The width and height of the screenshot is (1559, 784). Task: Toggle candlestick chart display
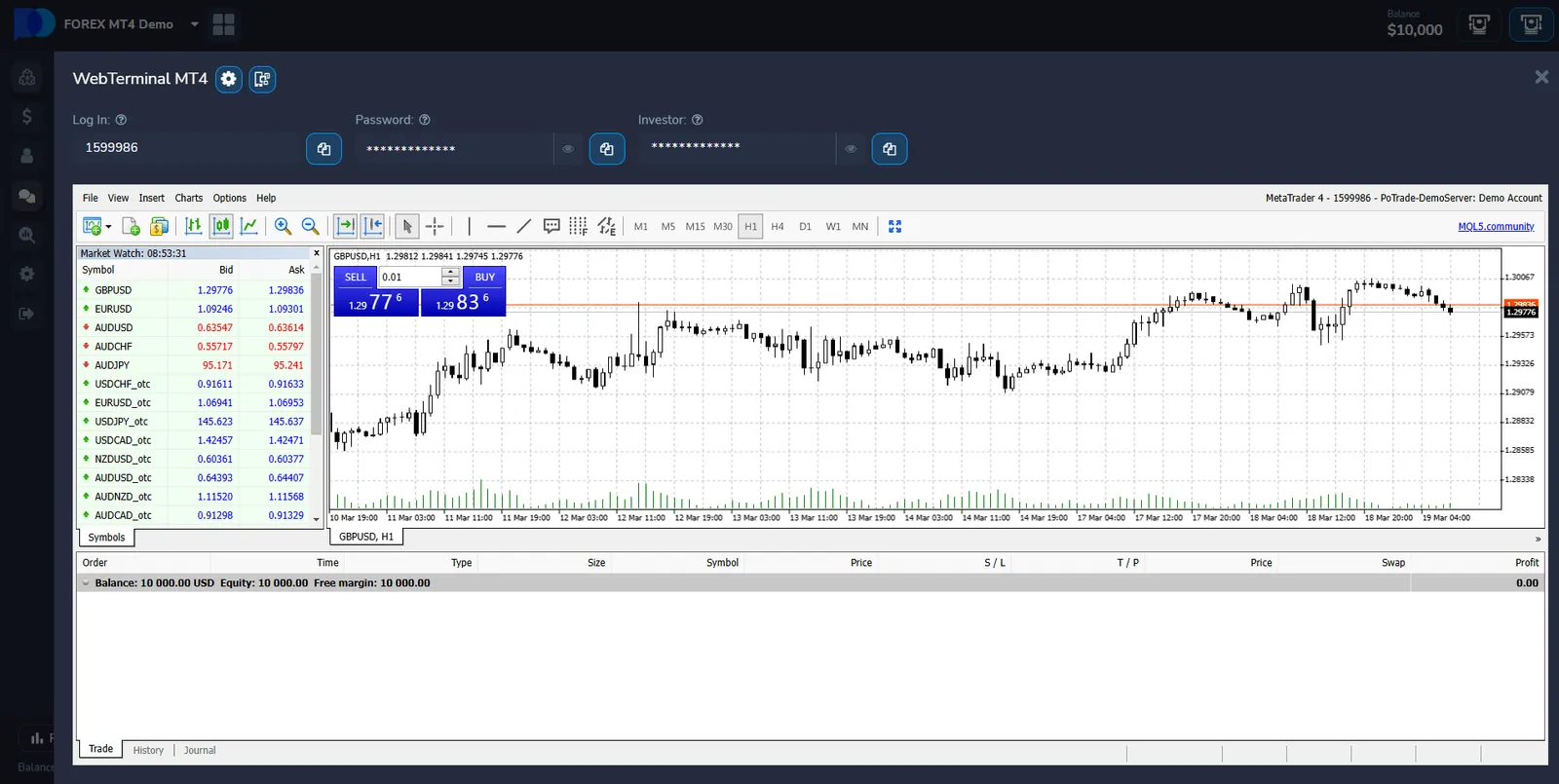click(x=221, y=226)
